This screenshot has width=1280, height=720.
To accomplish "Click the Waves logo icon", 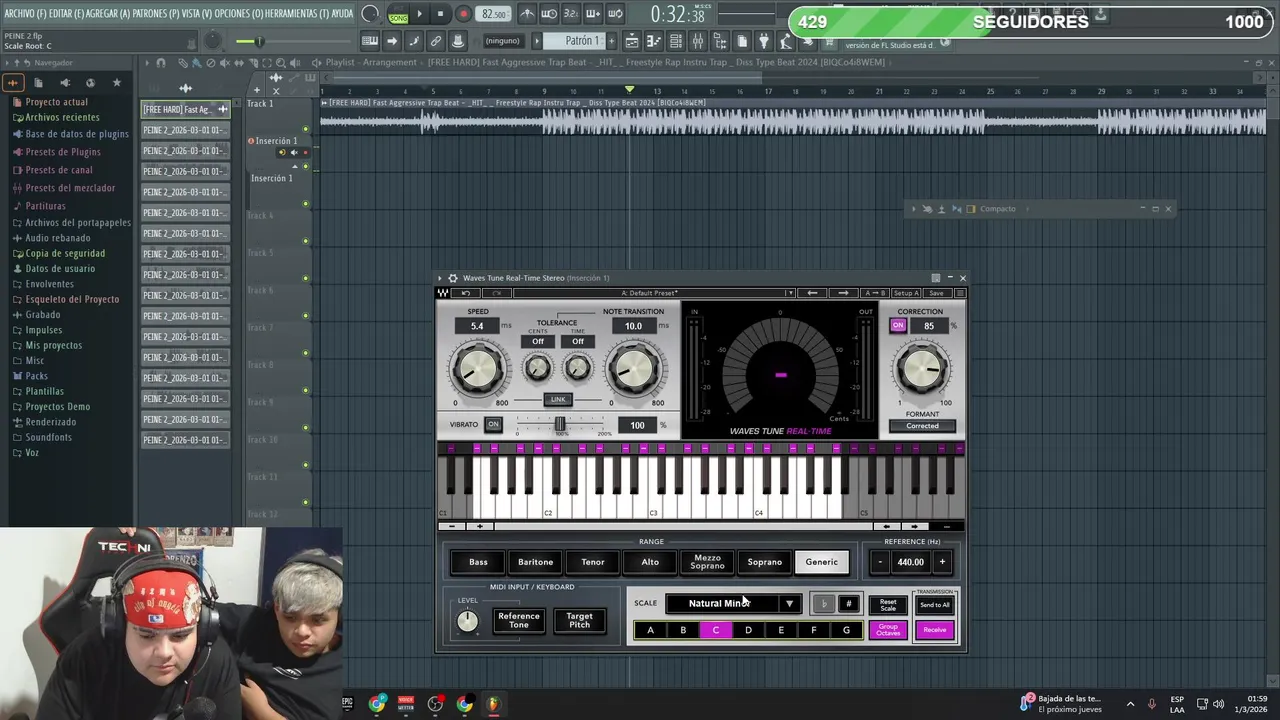I will pos(443,293).
